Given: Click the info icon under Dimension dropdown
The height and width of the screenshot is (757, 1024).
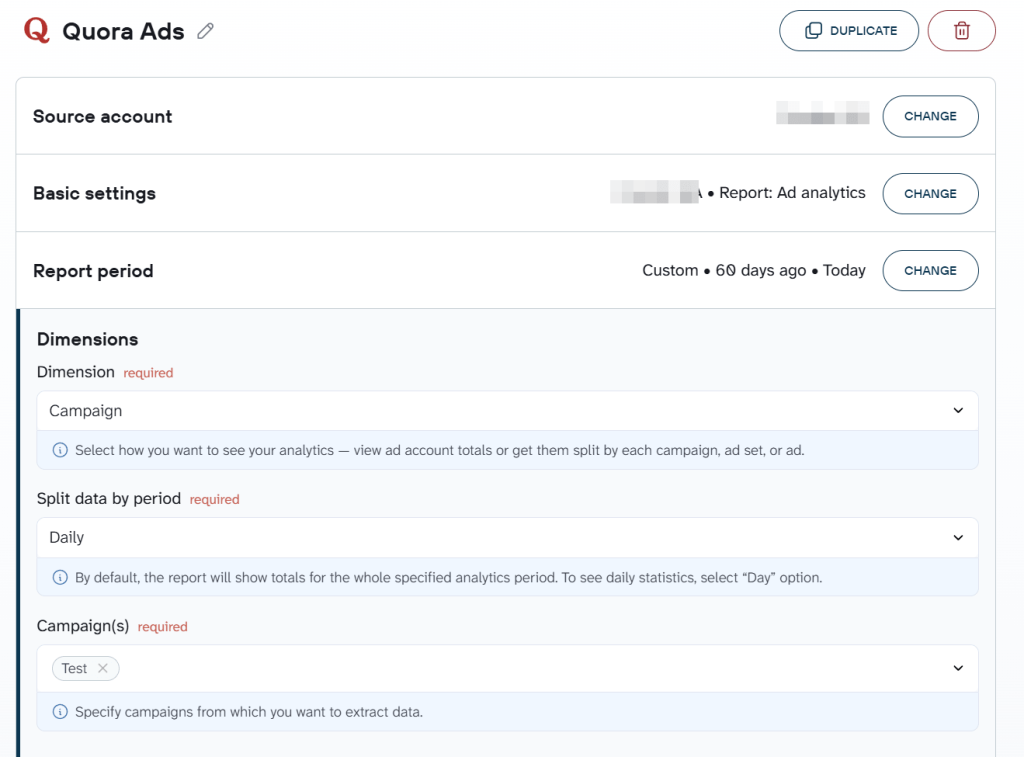Looking at the screenshot, I should pyautogui.click(x=60, y=450).
